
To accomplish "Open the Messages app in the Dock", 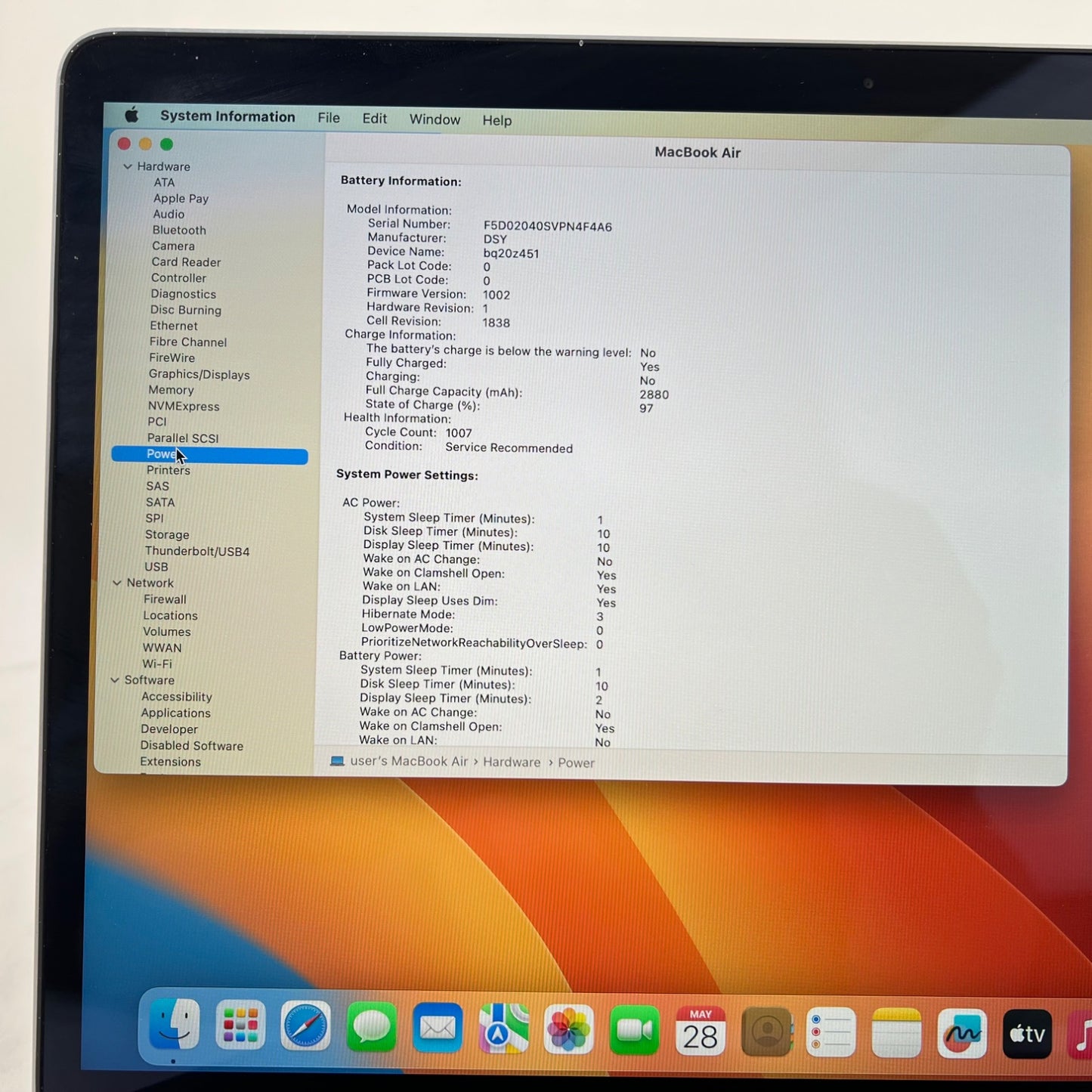I will (372, 1028).
